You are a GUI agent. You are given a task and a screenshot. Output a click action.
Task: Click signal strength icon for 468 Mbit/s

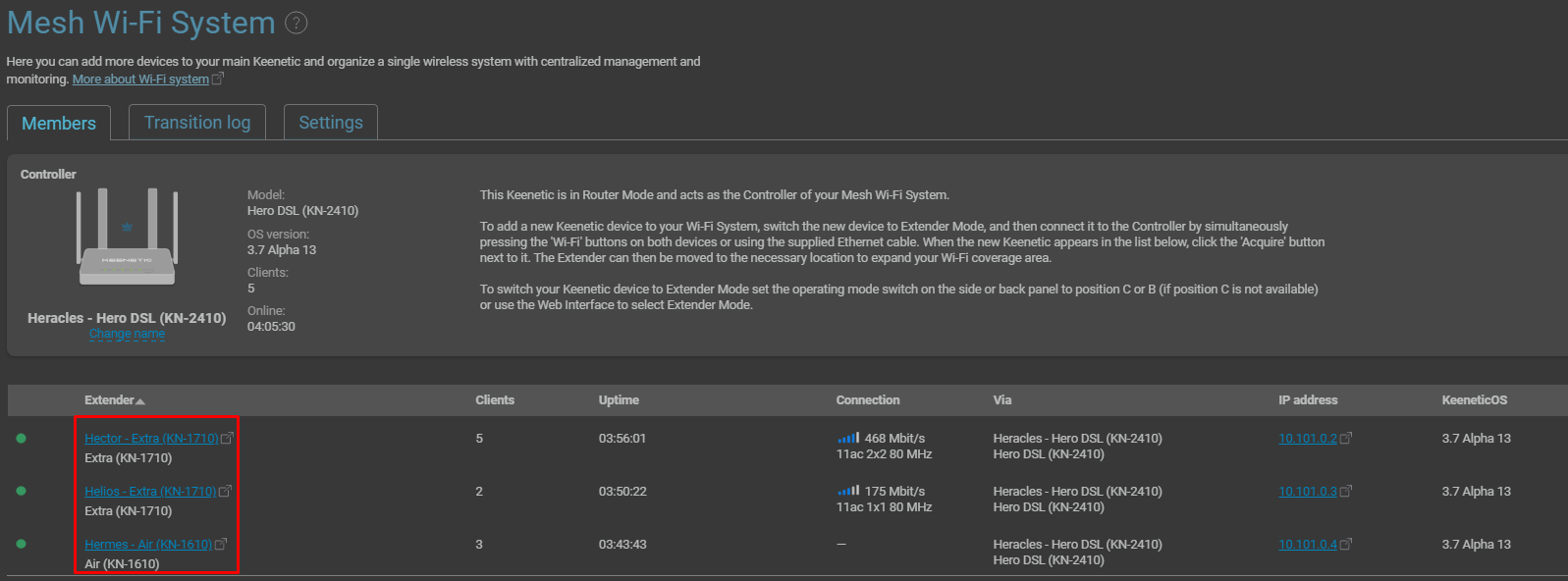click(x=848, y=438)
